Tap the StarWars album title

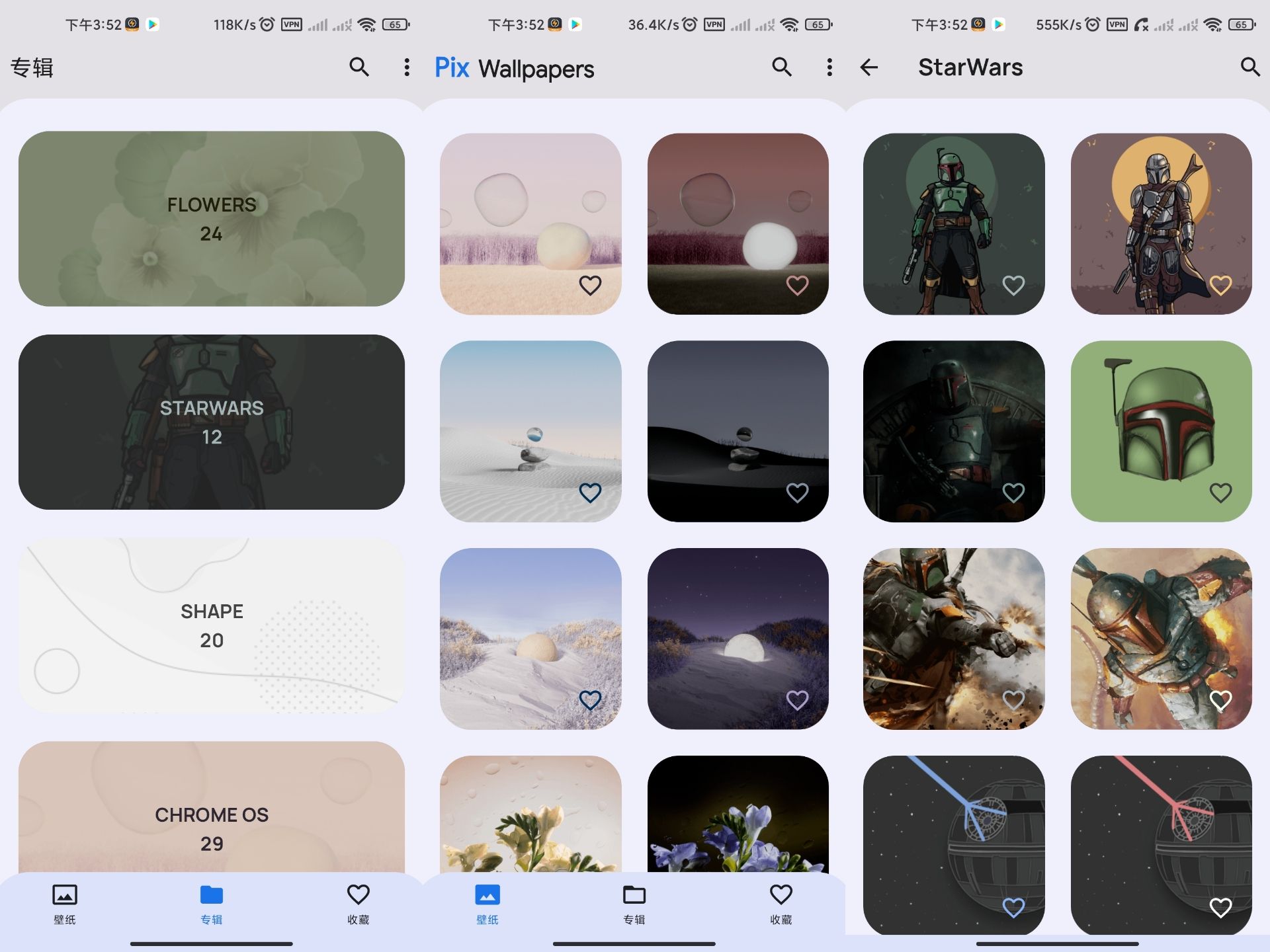(970, 67)
